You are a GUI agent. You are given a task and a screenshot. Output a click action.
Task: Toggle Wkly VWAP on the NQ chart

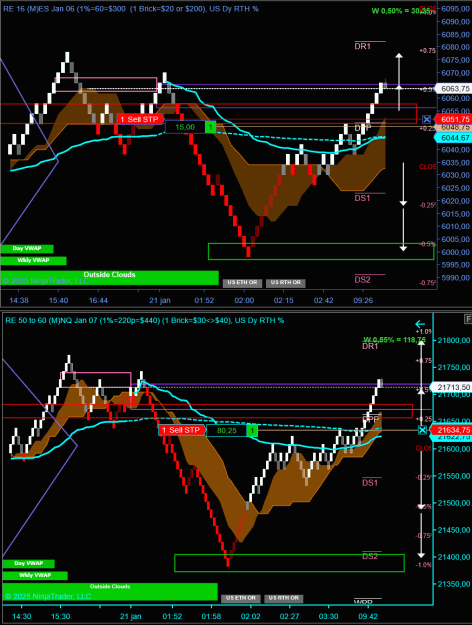[35, 576]
